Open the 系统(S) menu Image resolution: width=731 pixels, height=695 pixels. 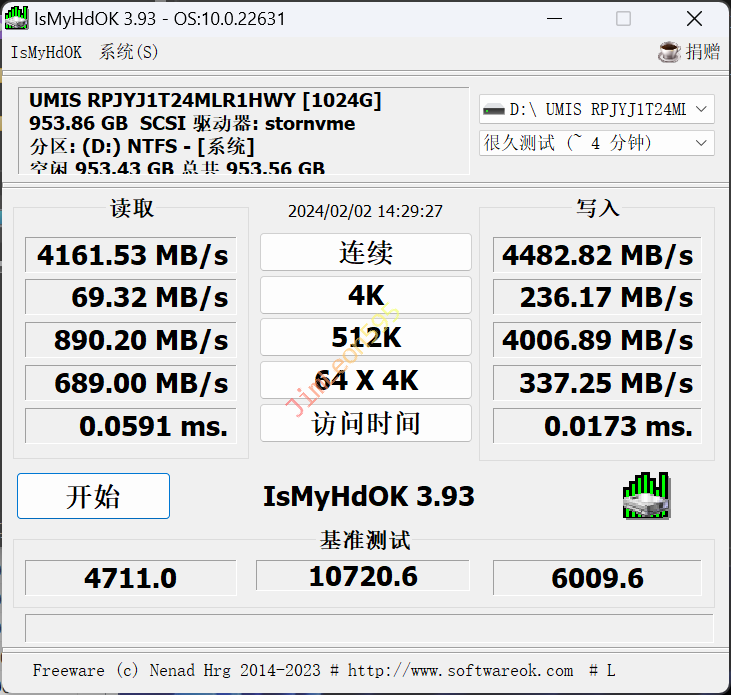coord(129,52)
